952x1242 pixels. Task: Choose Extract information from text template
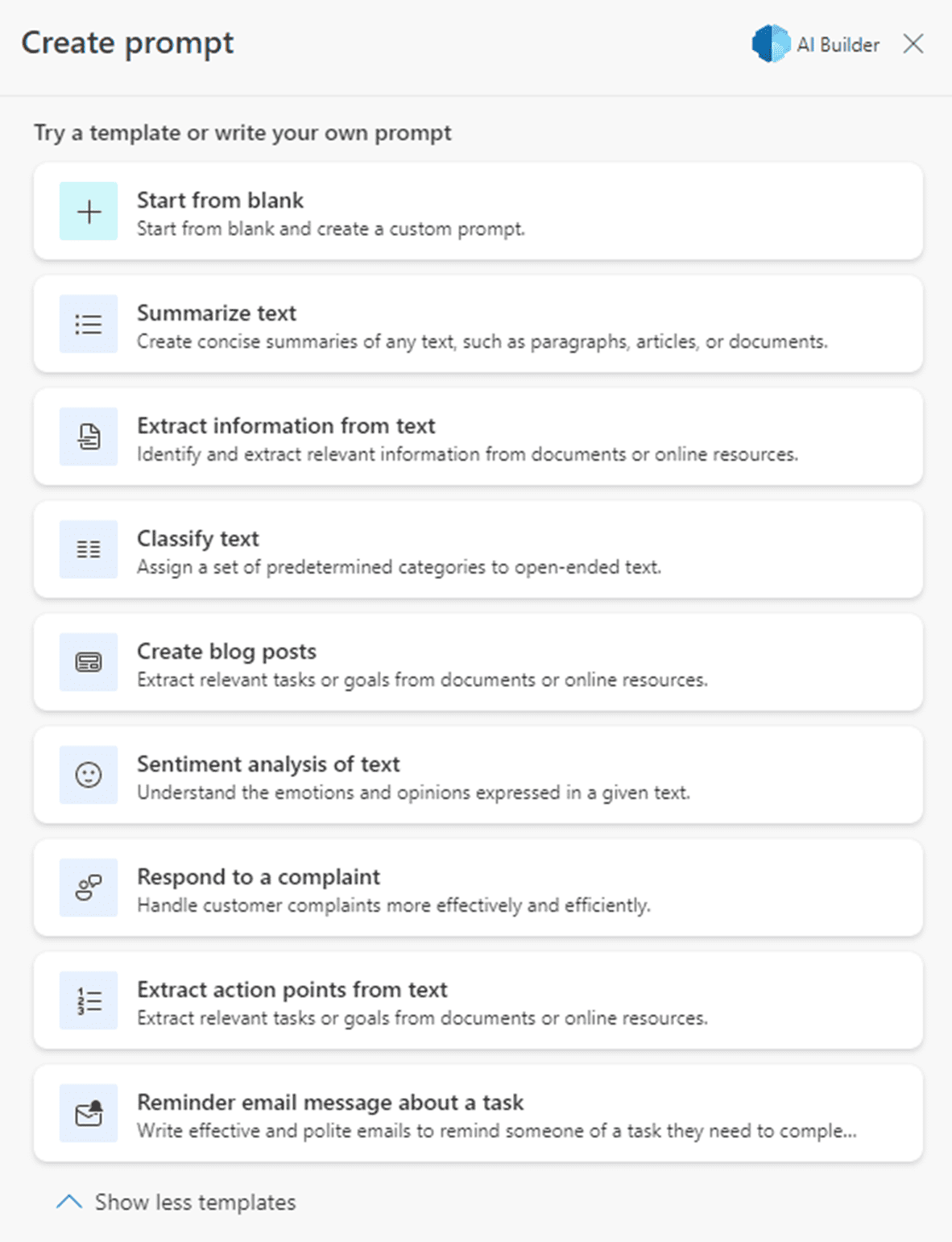pyautogui.click(x=286, y=425)
